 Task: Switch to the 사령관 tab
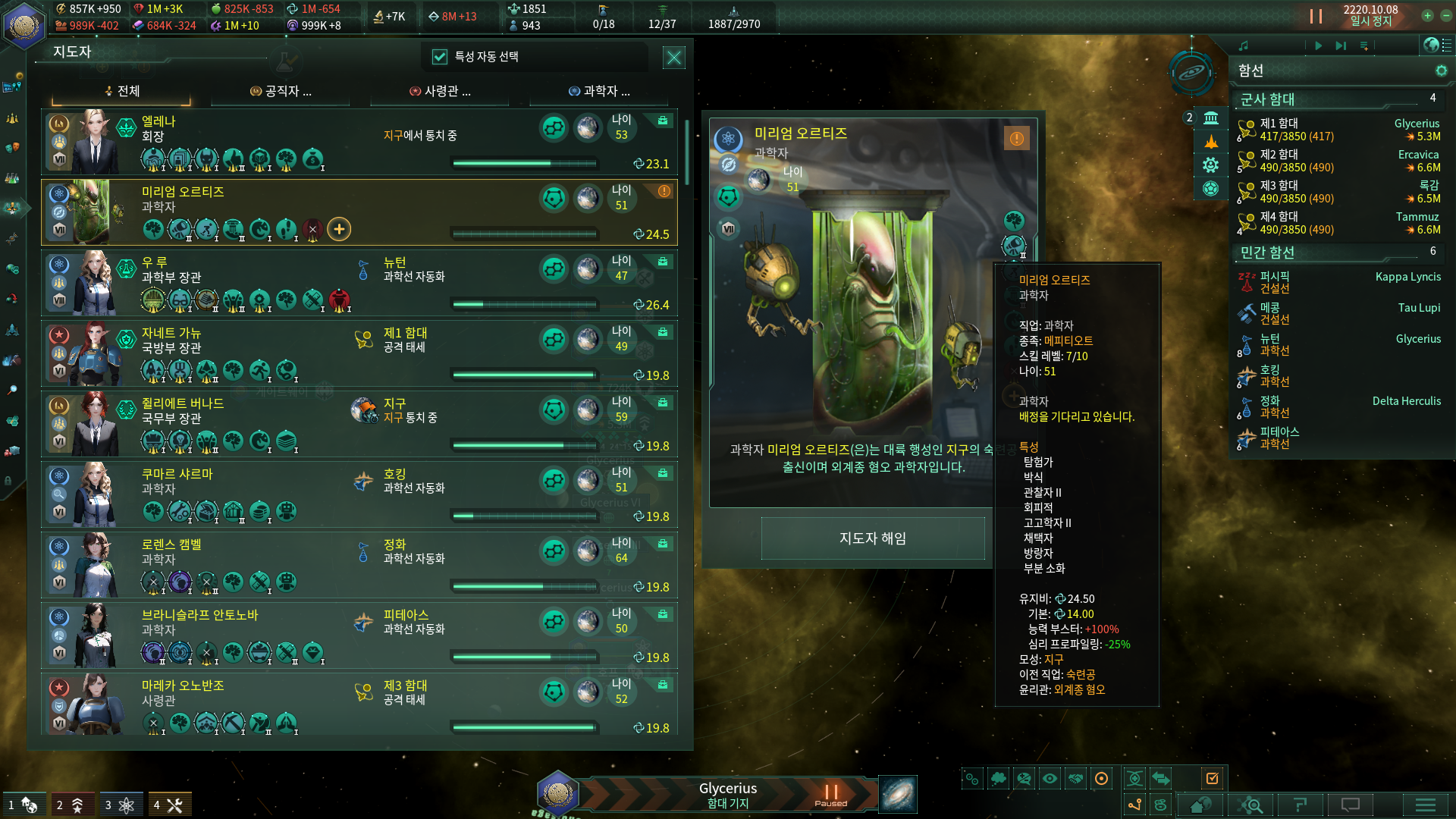click(x=441, y=91)
